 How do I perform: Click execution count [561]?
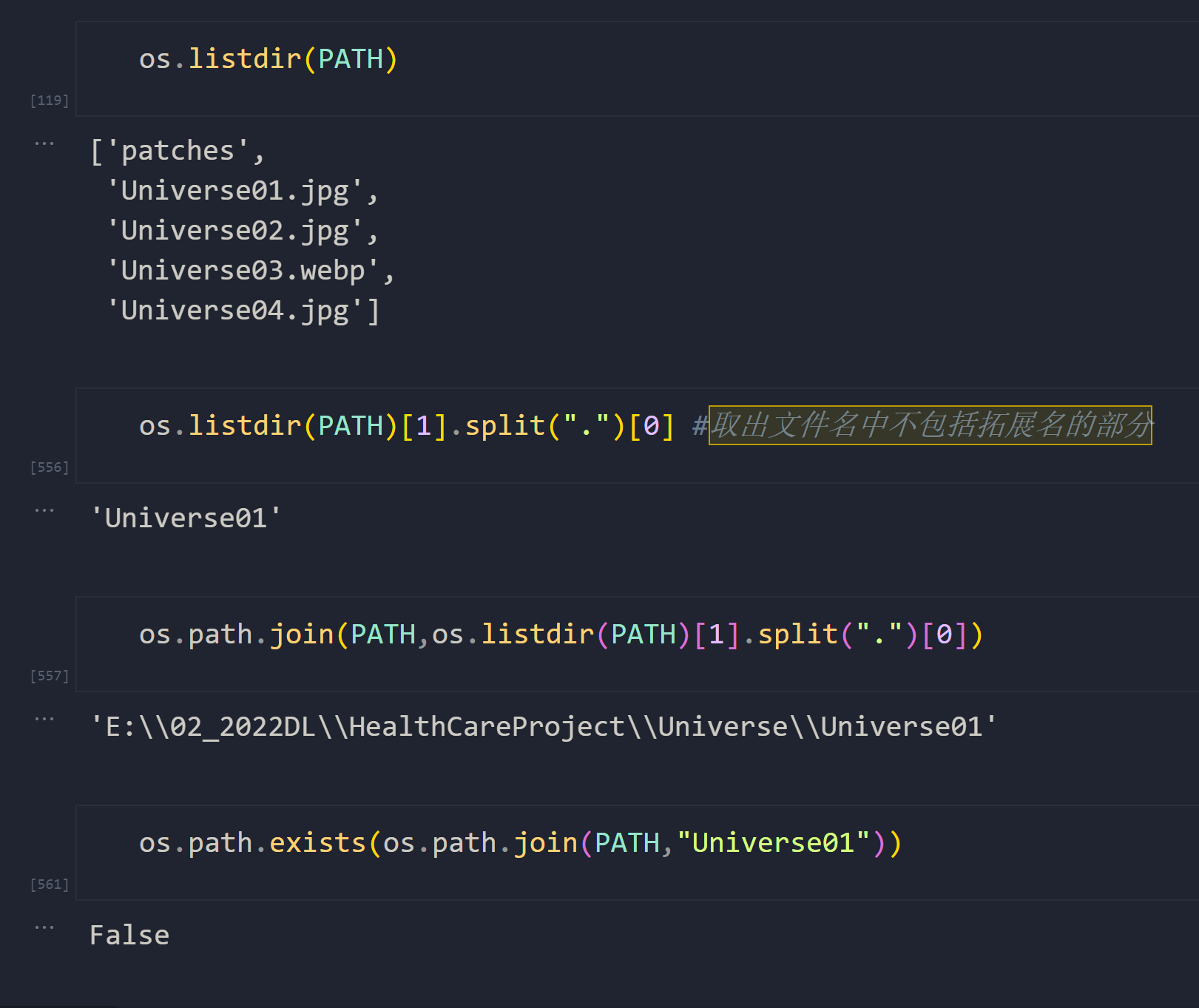[50, 884]
